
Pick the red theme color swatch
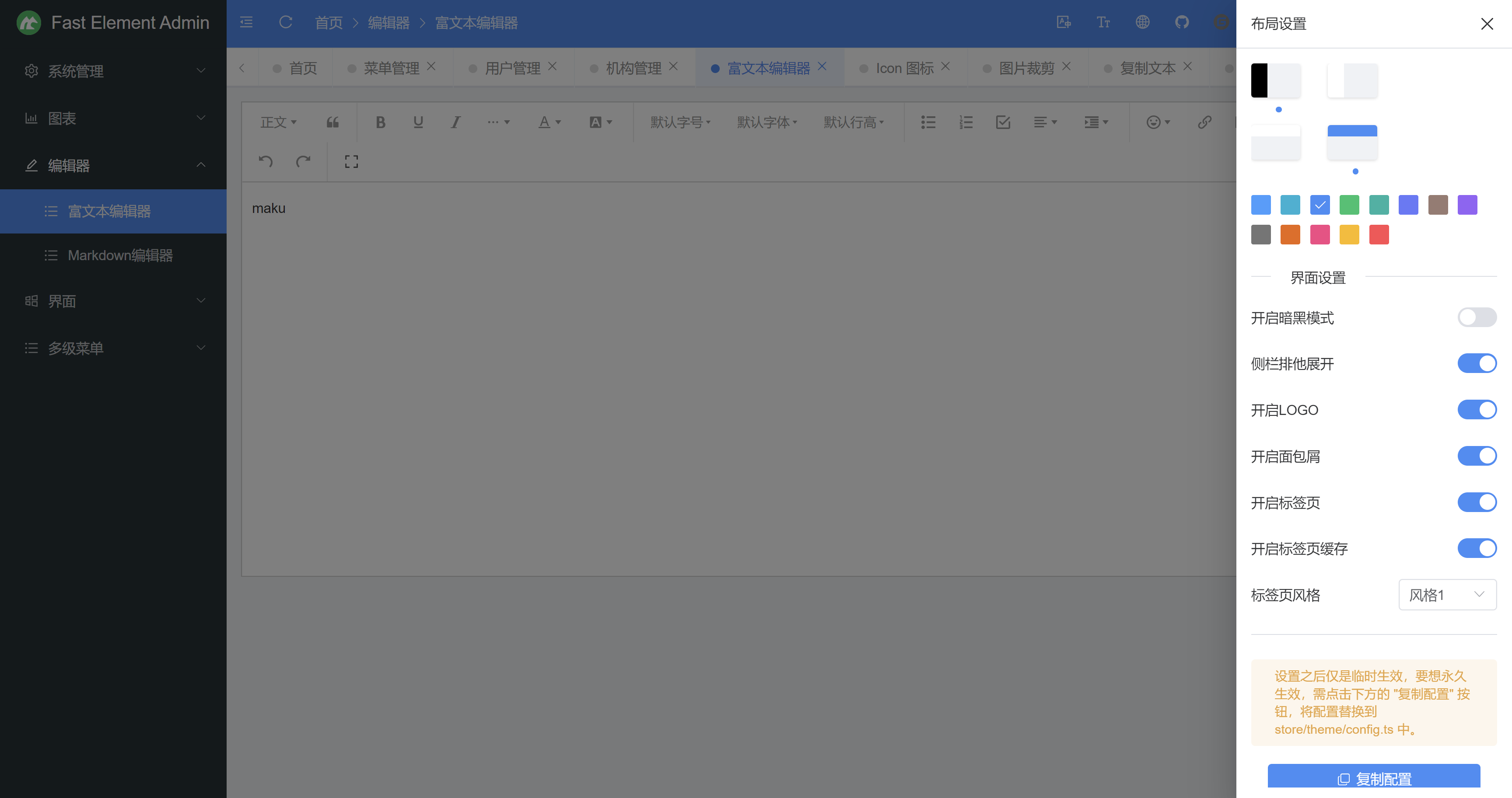click(1379, 235)
